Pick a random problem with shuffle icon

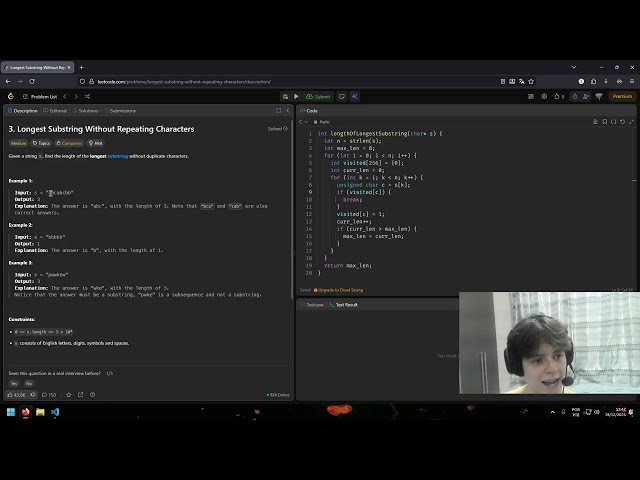click(87, 97)
